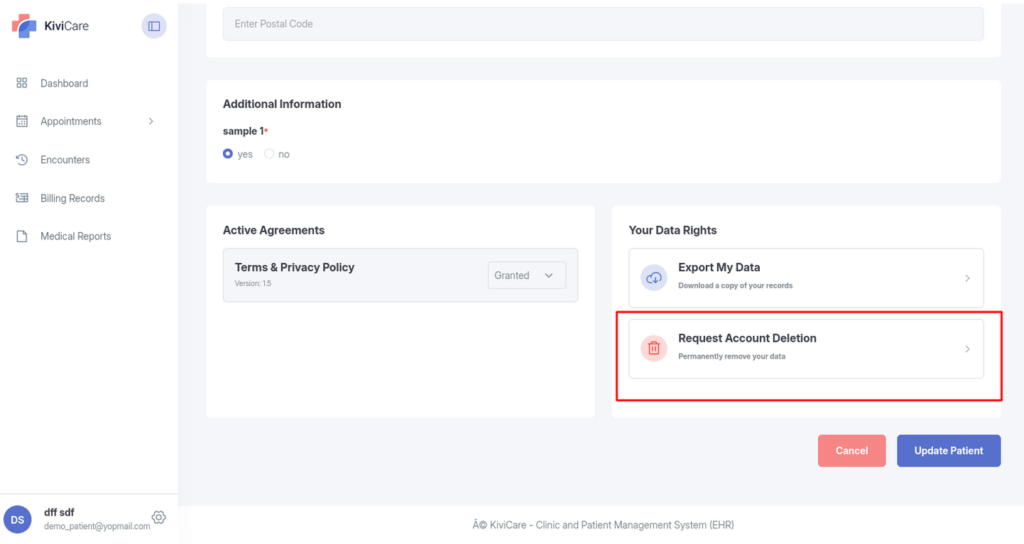Click chevron on Export My Data row
The width and height of the screenshot is (1024, 544).
(967, 278)
